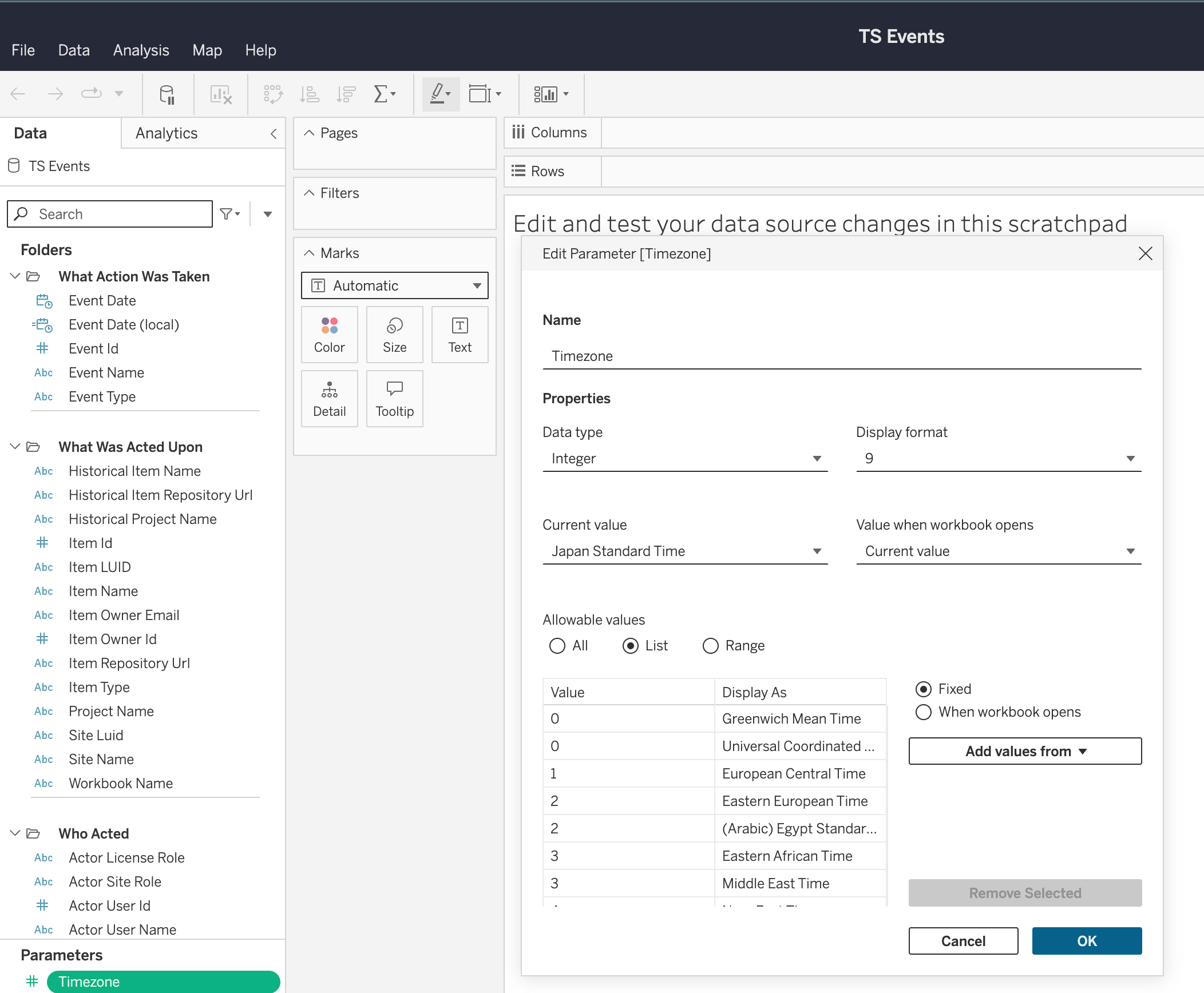
Task: Select the Workbook Name field
Action: [121, 784]
